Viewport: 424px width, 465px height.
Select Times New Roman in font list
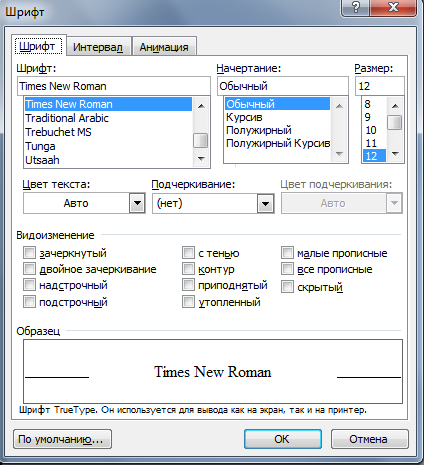108,104
